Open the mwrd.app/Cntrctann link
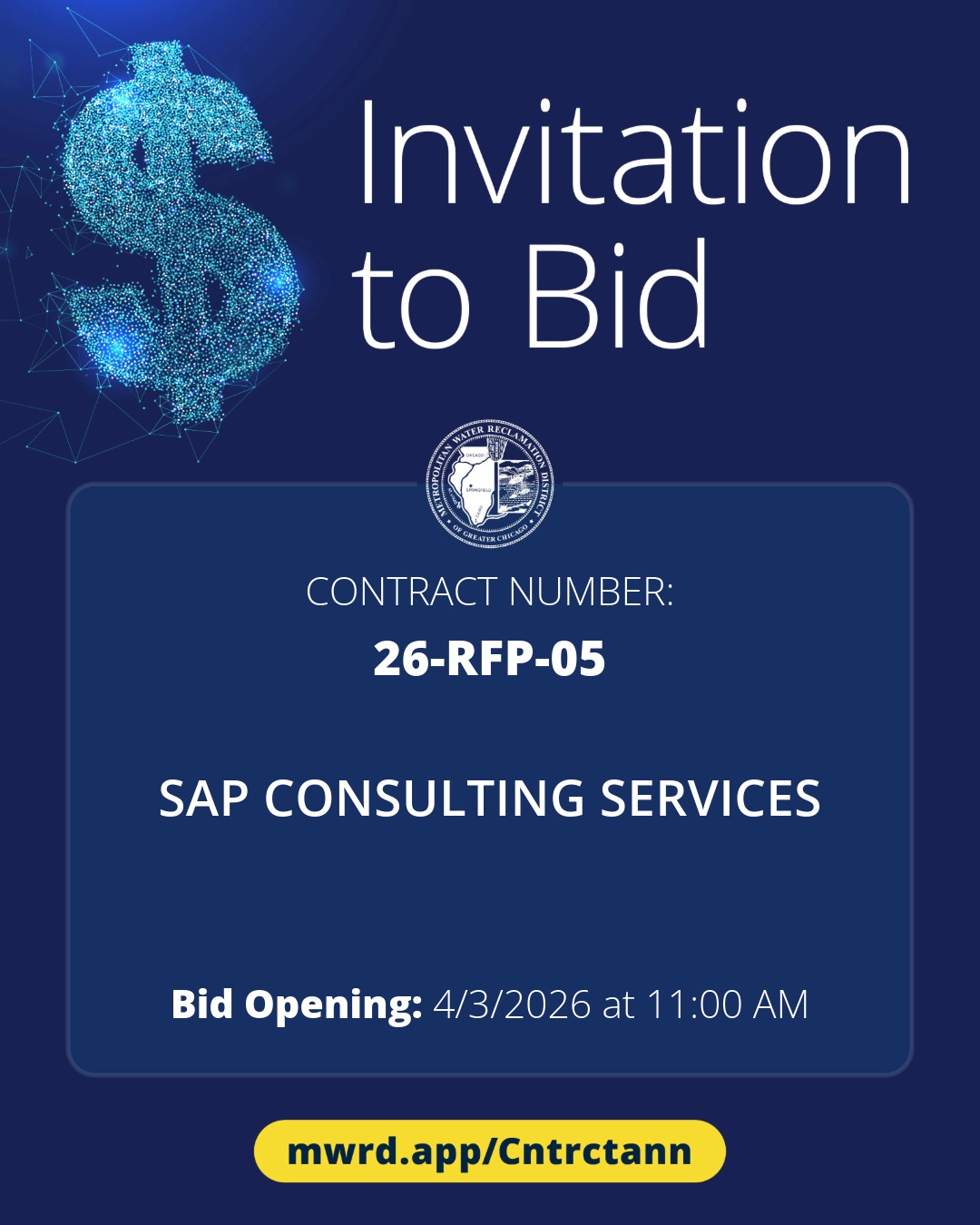Image resolution: width=980 pixels, height=1225 pixels. point(490,1151)
